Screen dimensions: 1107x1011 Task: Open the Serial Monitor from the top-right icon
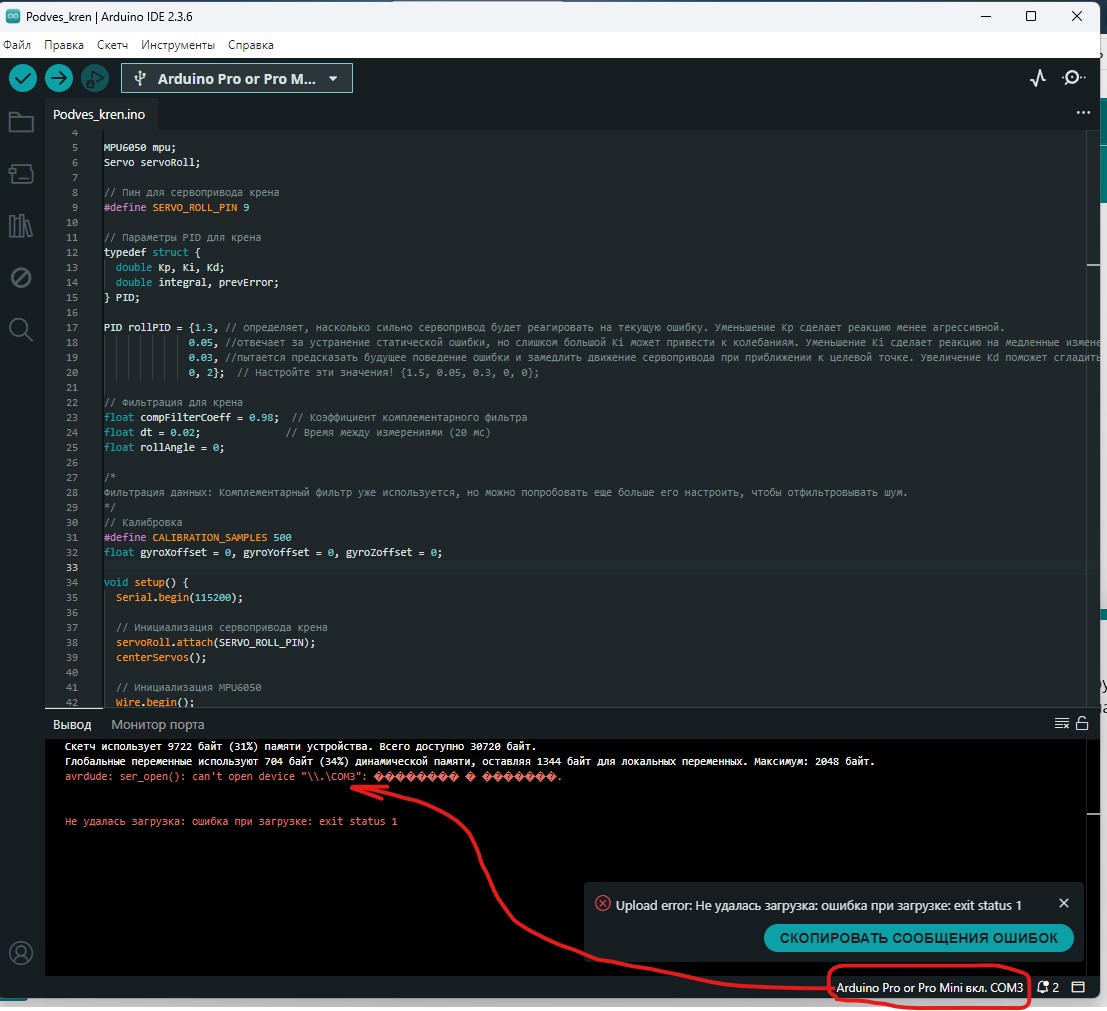tap(1072, 77)
